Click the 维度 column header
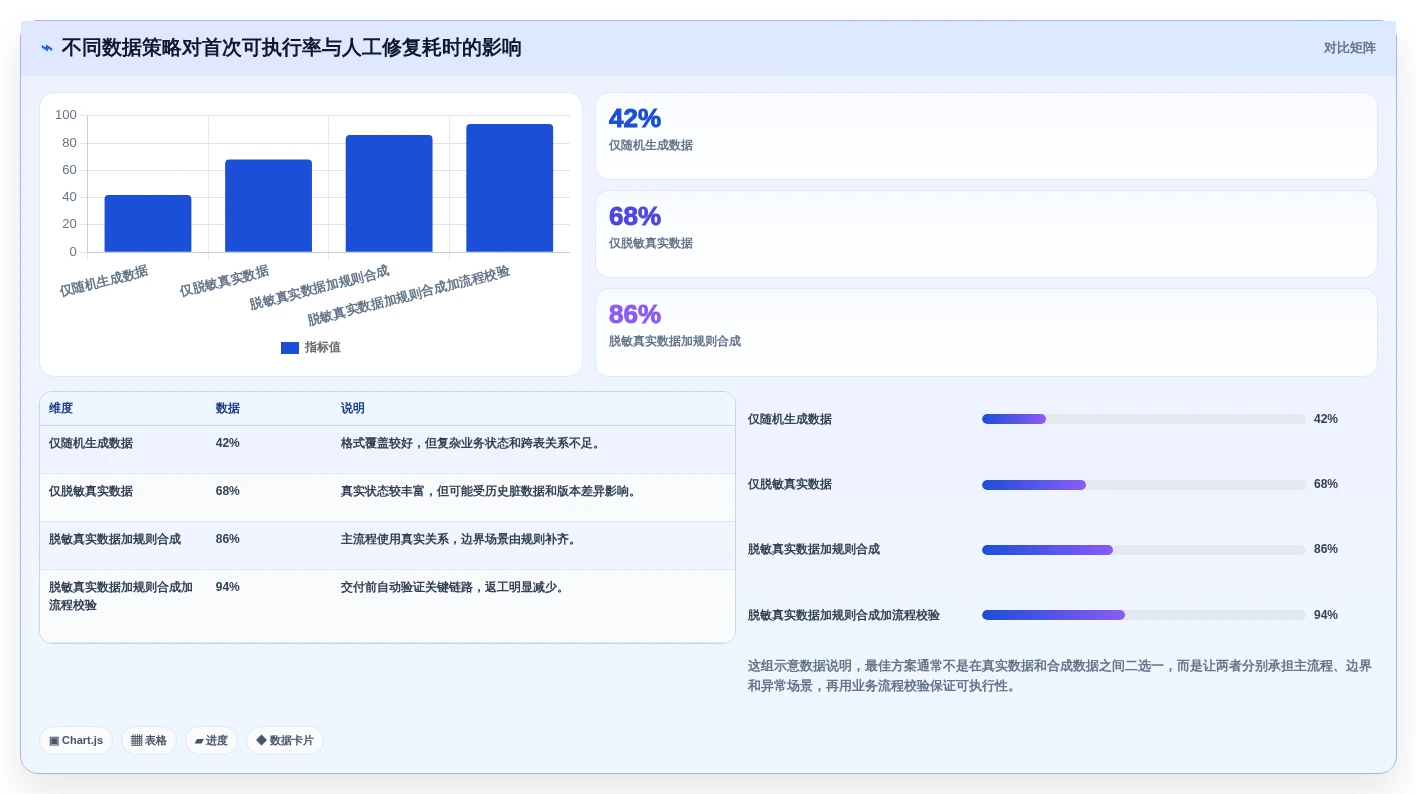This screenshot has width=1417, height=794. point(61,408)
